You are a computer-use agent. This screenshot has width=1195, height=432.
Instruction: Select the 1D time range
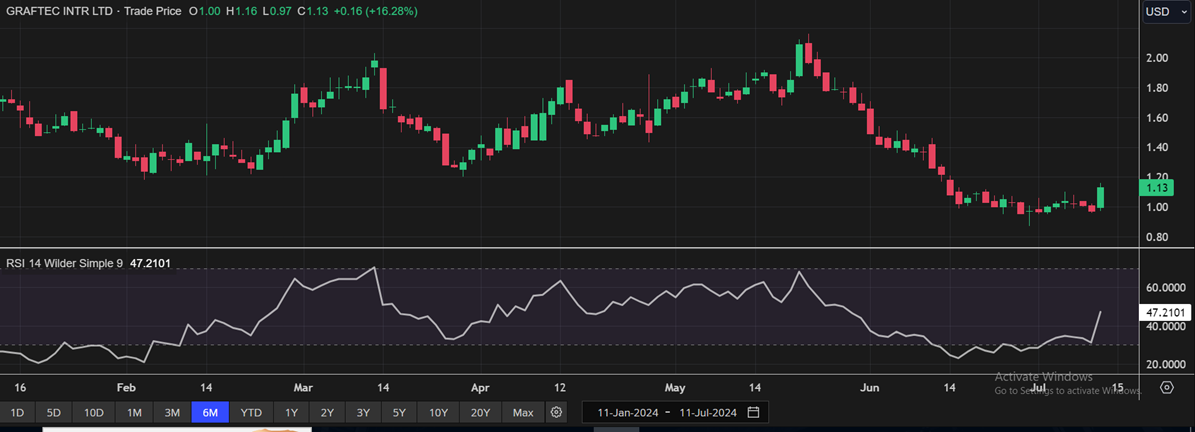point(17,412)
